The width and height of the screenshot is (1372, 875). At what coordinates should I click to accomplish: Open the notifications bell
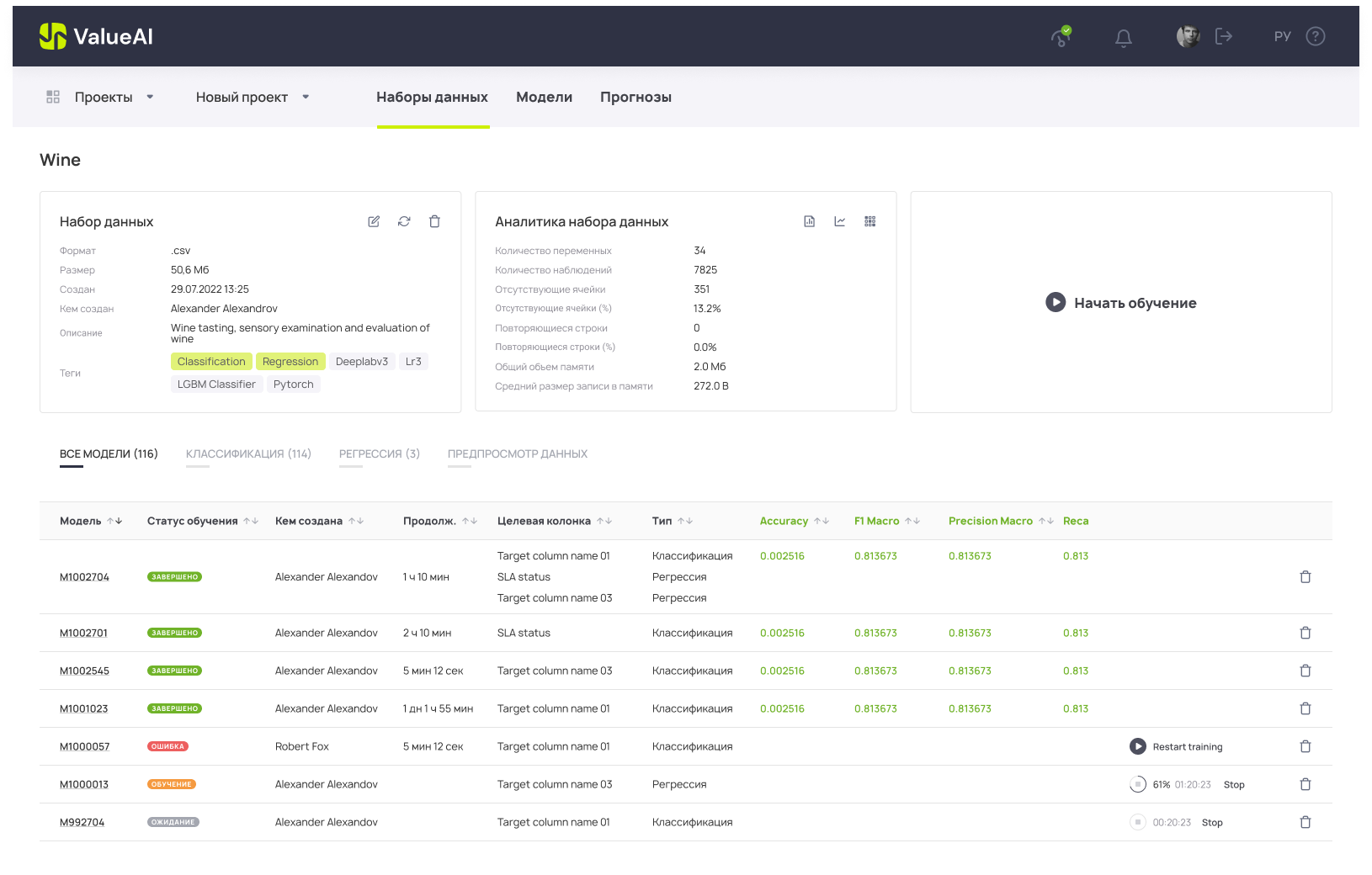[1123, 37]
